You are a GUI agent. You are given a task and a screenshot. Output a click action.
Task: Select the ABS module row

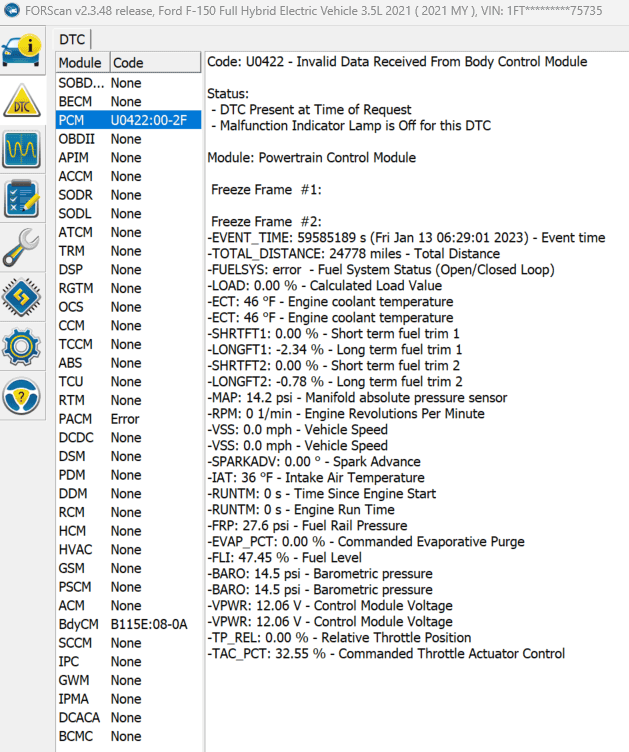(128, 363)
